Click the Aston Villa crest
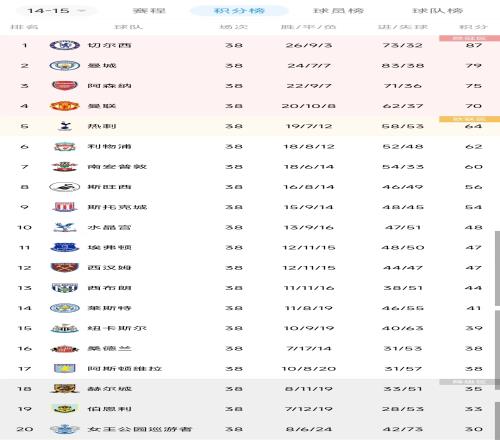The image size is (500, 440). [65, 369]
